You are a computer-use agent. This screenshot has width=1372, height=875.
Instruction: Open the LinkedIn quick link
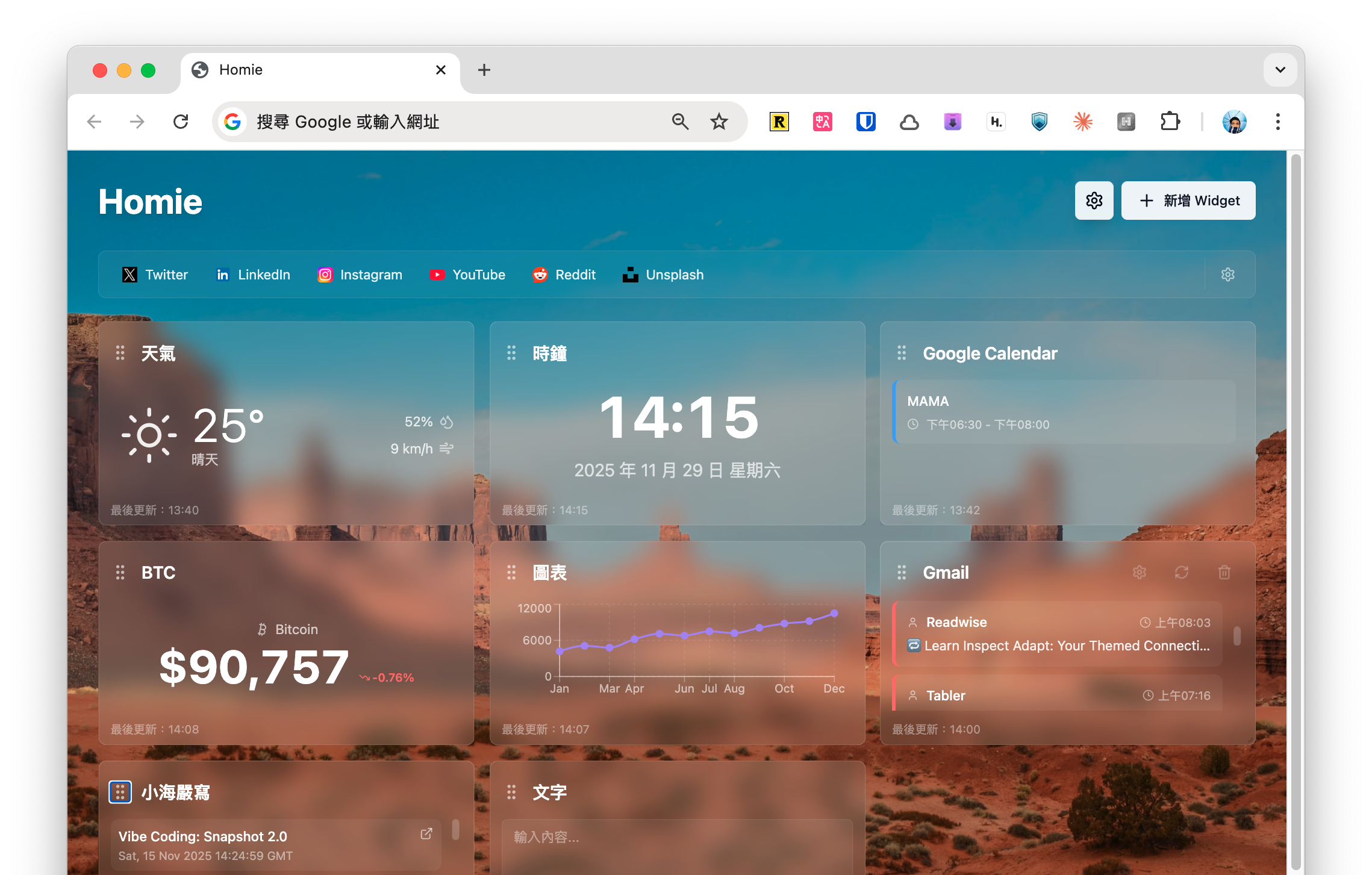(253, 275)
